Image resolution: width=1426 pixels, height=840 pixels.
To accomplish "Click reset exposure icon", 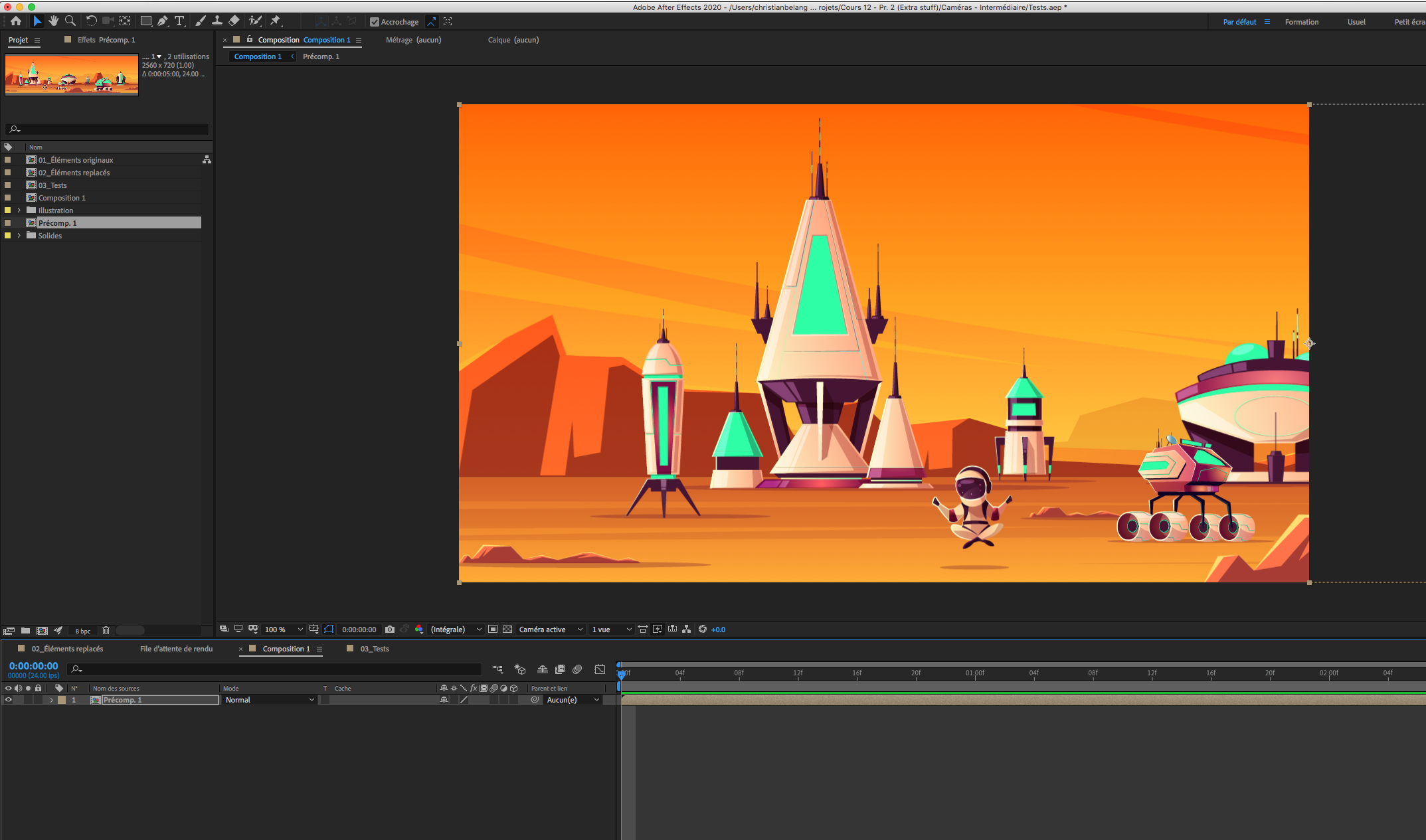I will pyautogui.click(x=702, y=630).
